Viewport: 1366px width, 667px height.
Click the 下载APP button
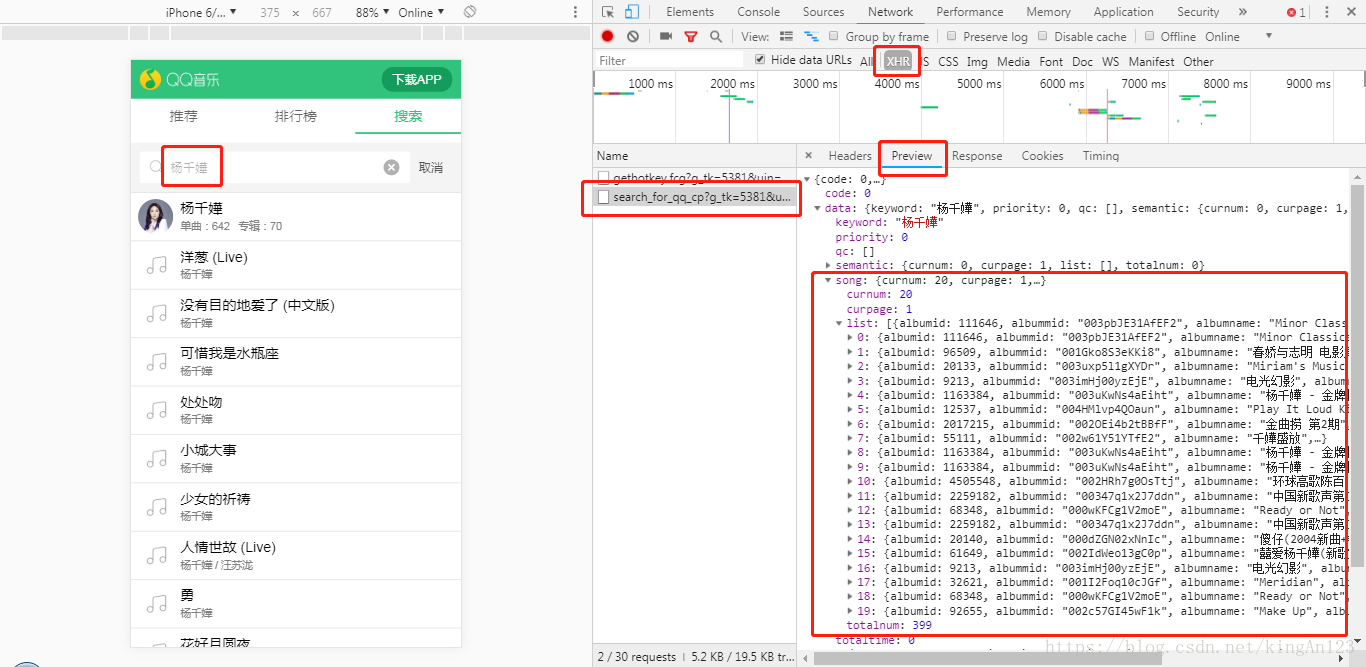click(x=417, y=80)
